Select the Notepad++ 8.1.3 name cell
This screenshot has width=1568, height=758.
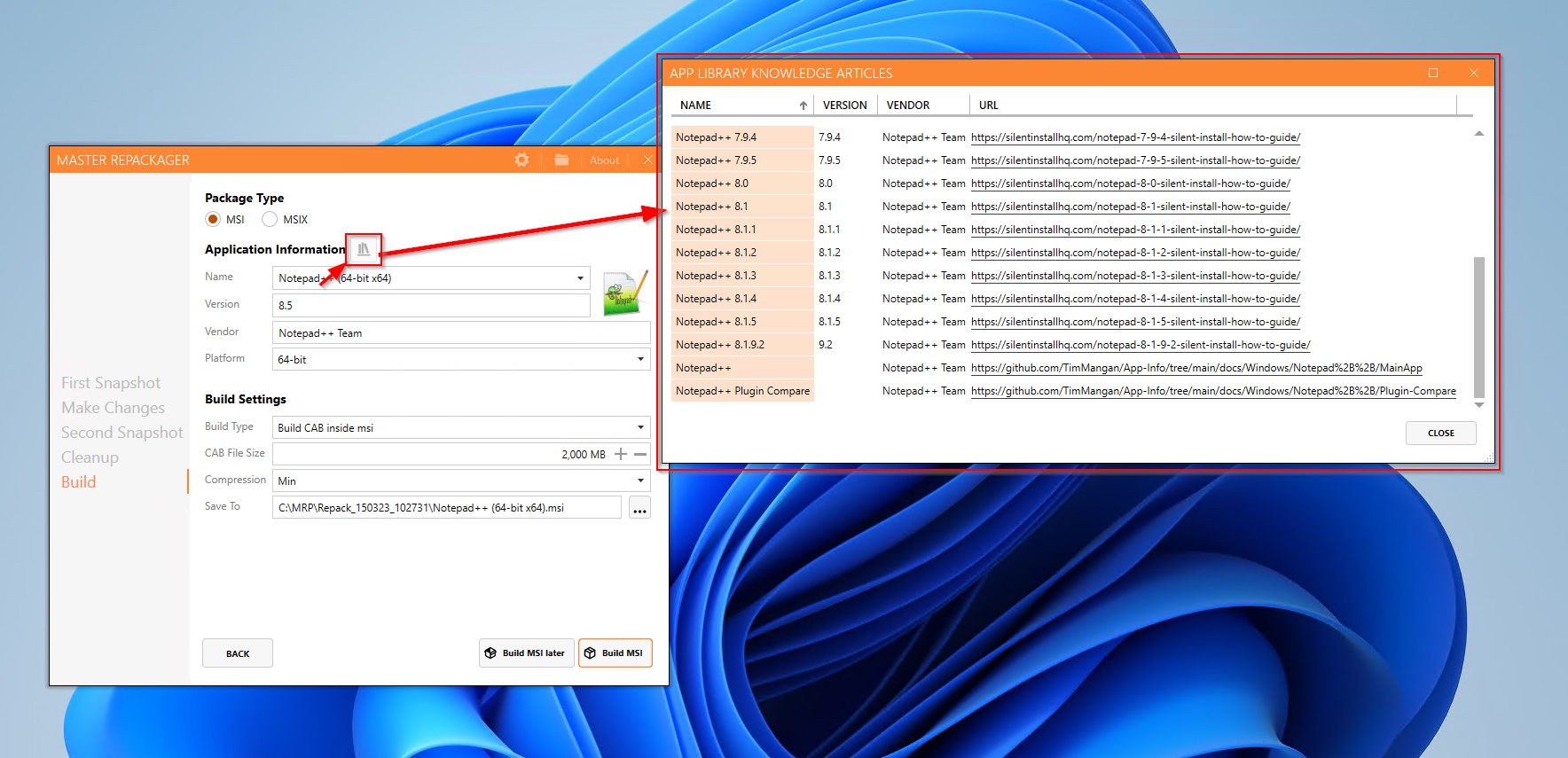click(742, 276)
